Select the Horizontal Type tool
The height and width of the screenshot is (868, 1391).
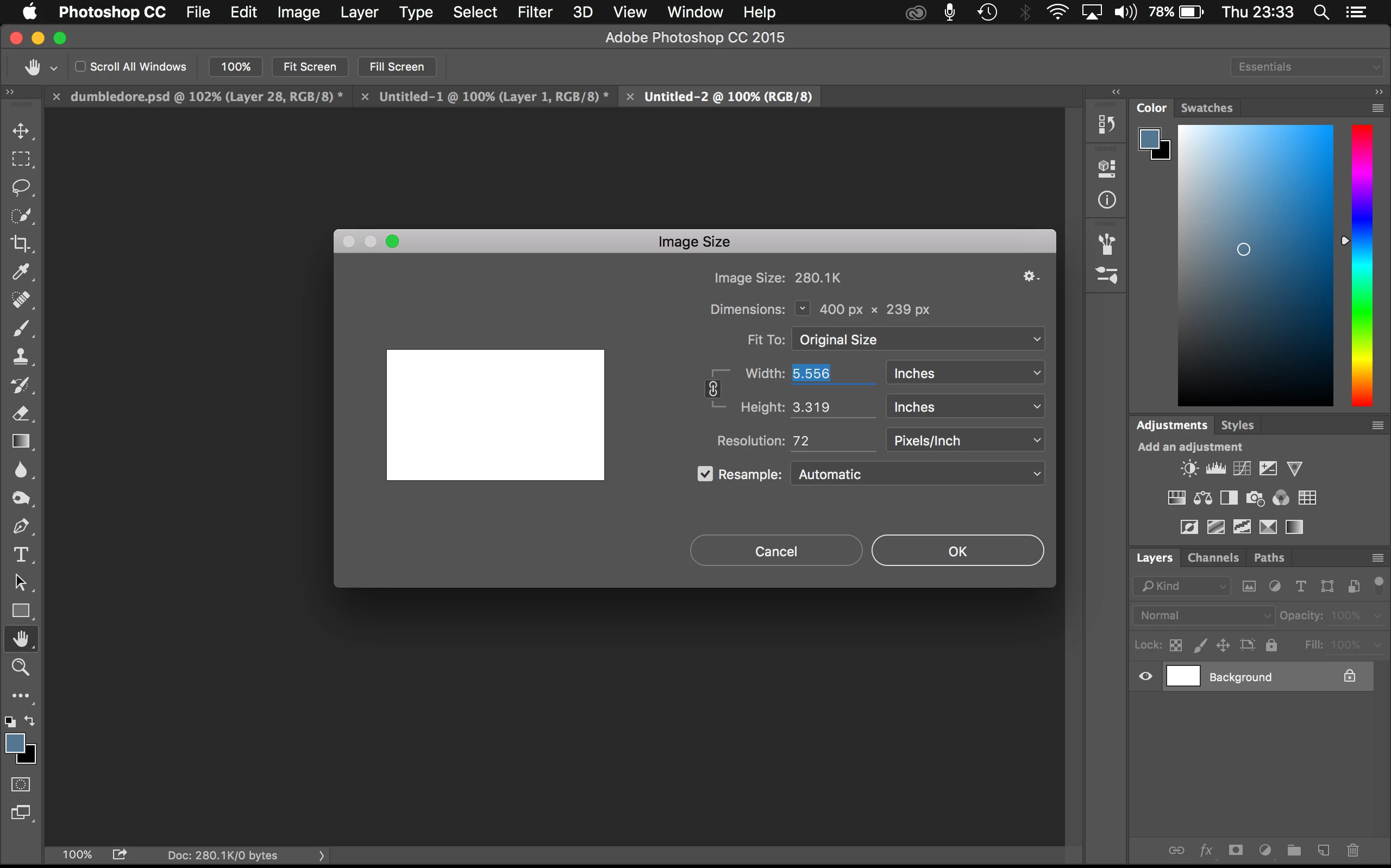pos(21,554)
